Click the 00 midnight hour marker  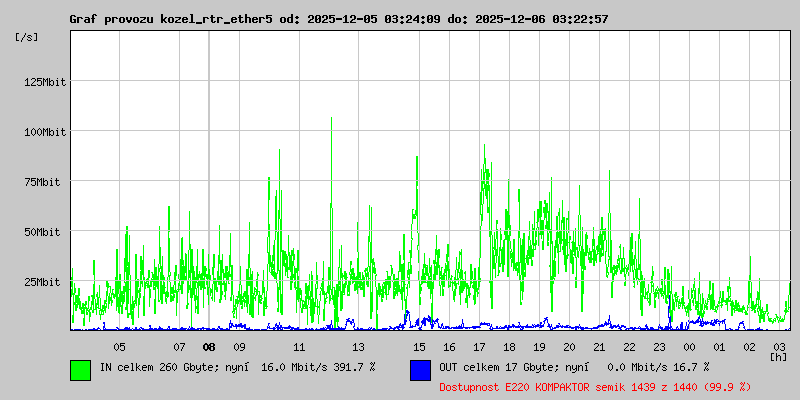[x=689, y=347]
